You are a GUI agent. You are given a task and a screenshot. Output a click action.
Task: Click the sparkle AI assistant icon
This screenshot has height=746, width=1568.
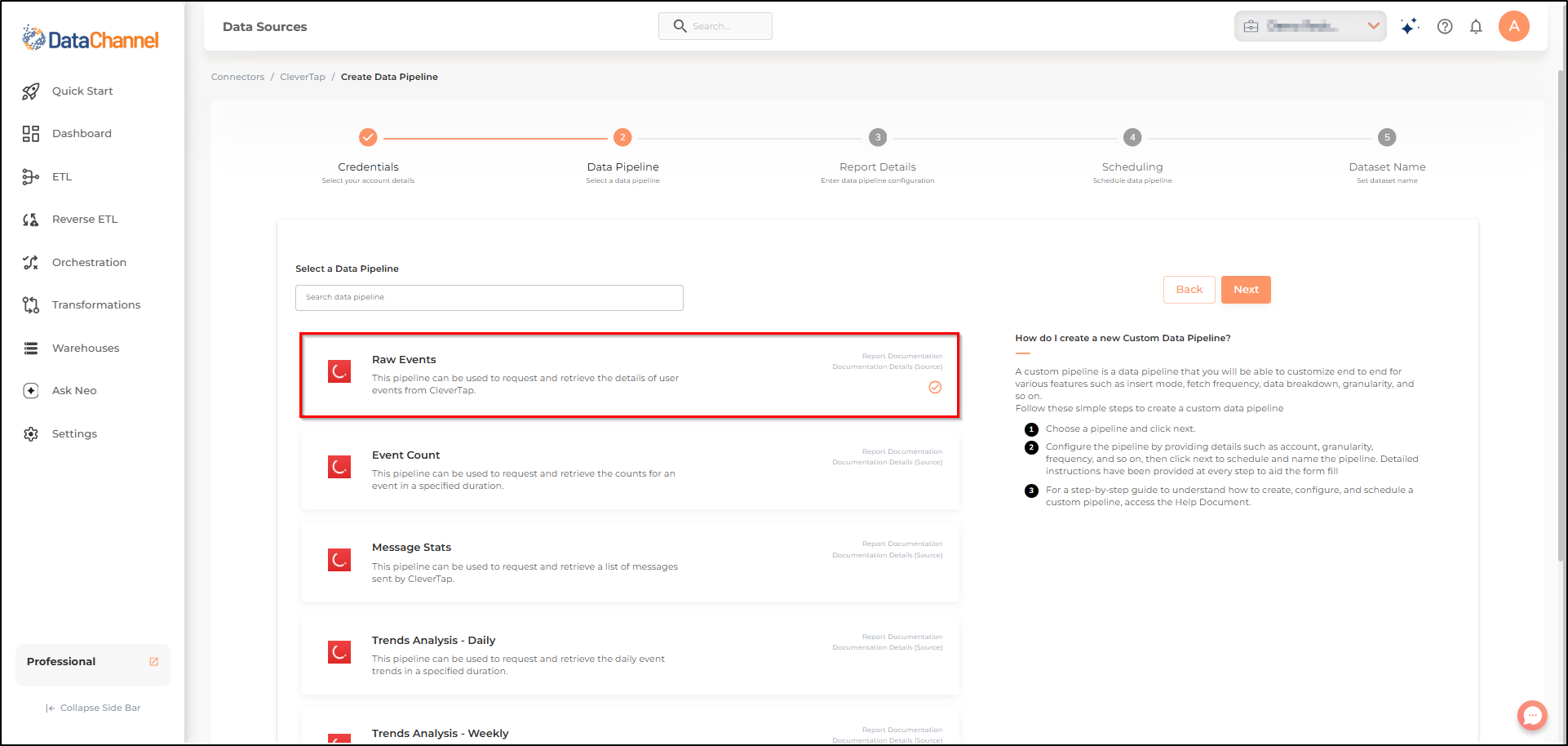coord(1410,27)
